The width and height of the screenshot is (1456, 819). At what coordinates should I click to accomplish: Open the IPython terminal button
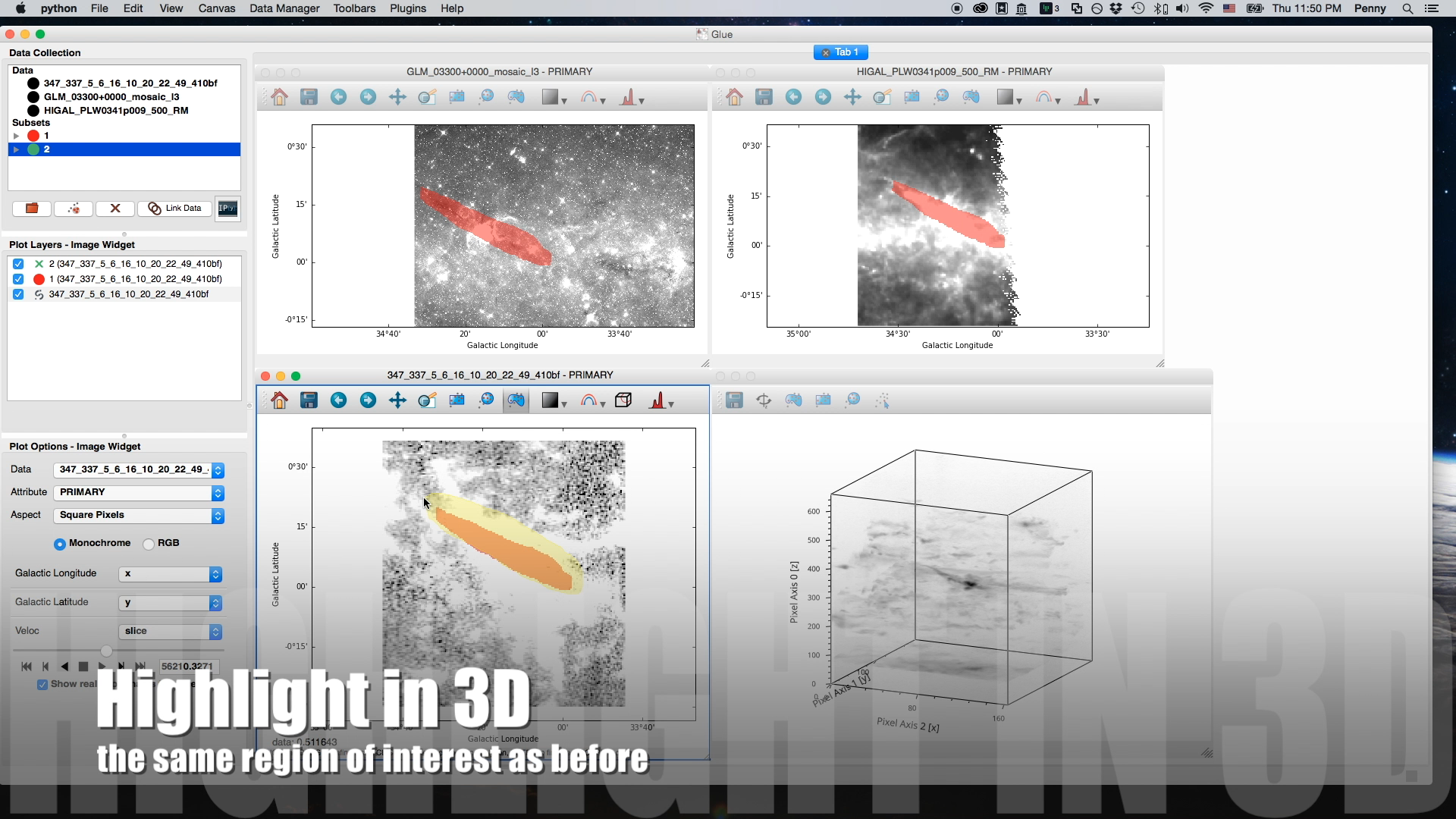(227, 209)
